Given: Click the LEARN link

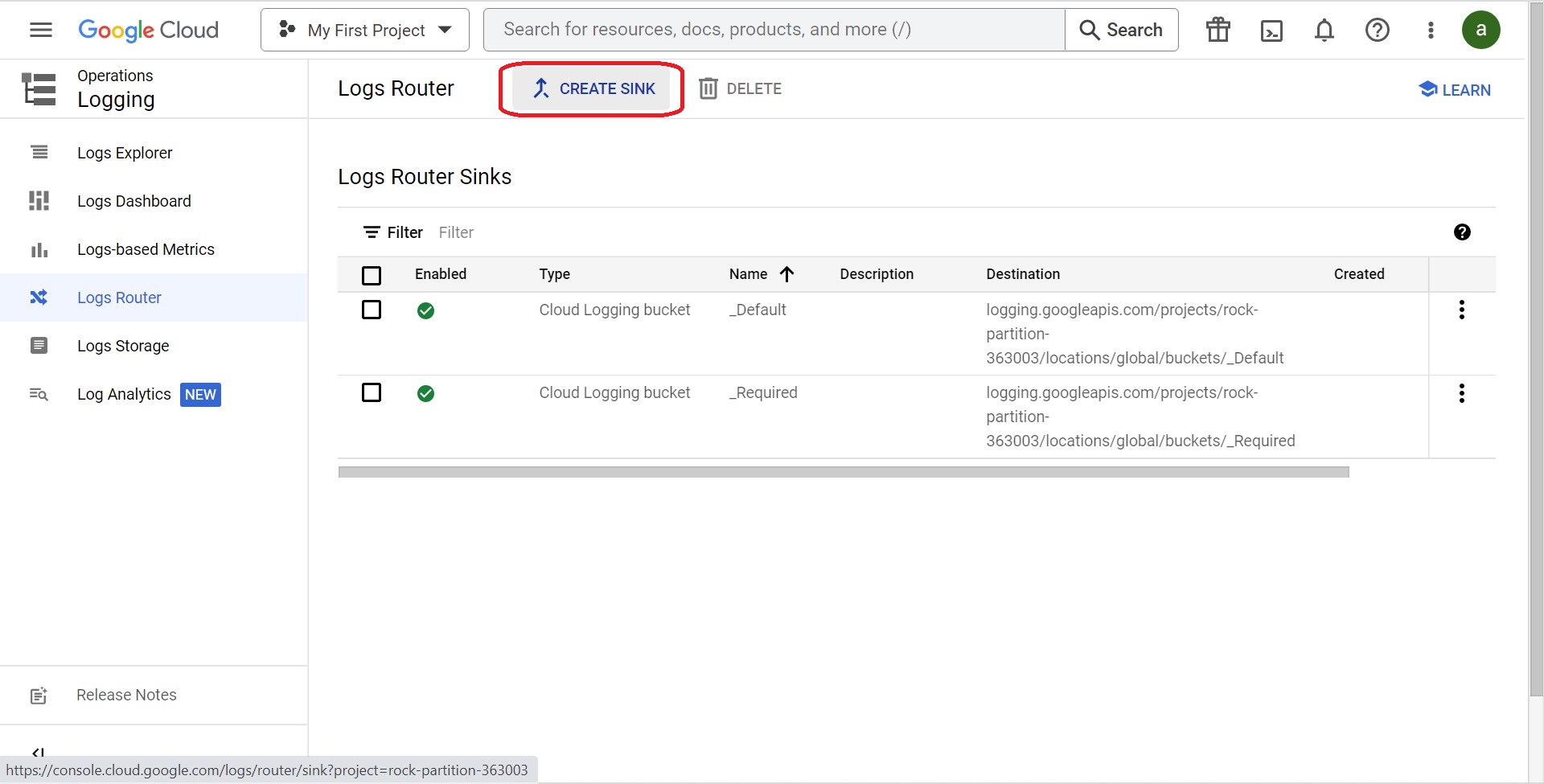Looking at the screenshot, I should coord(1454,89).
